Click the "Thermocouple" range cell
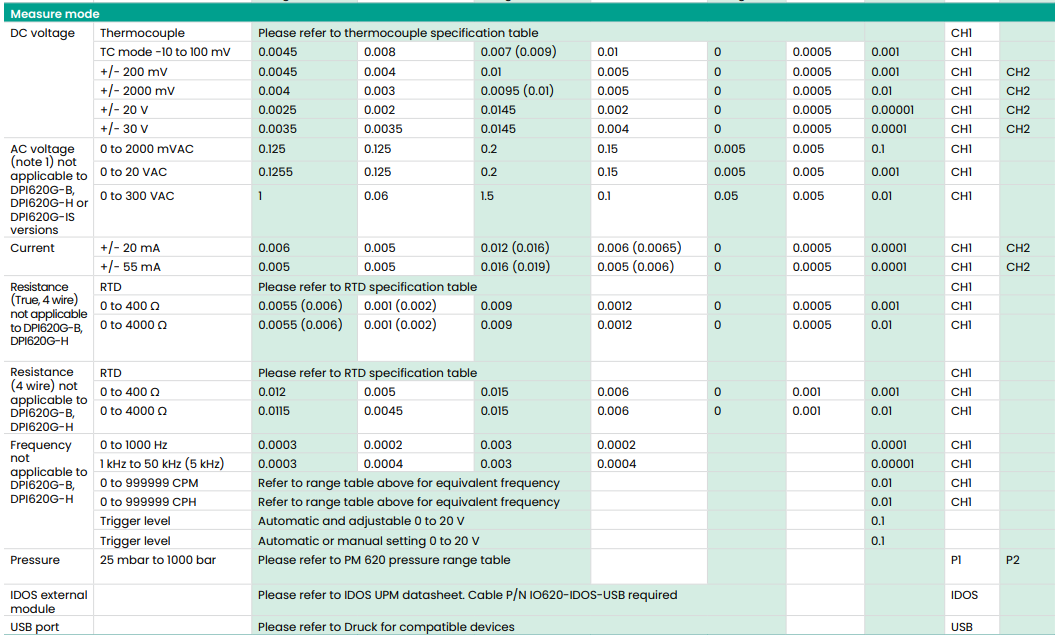This screenshot has width=1059, height=635. 143,32
